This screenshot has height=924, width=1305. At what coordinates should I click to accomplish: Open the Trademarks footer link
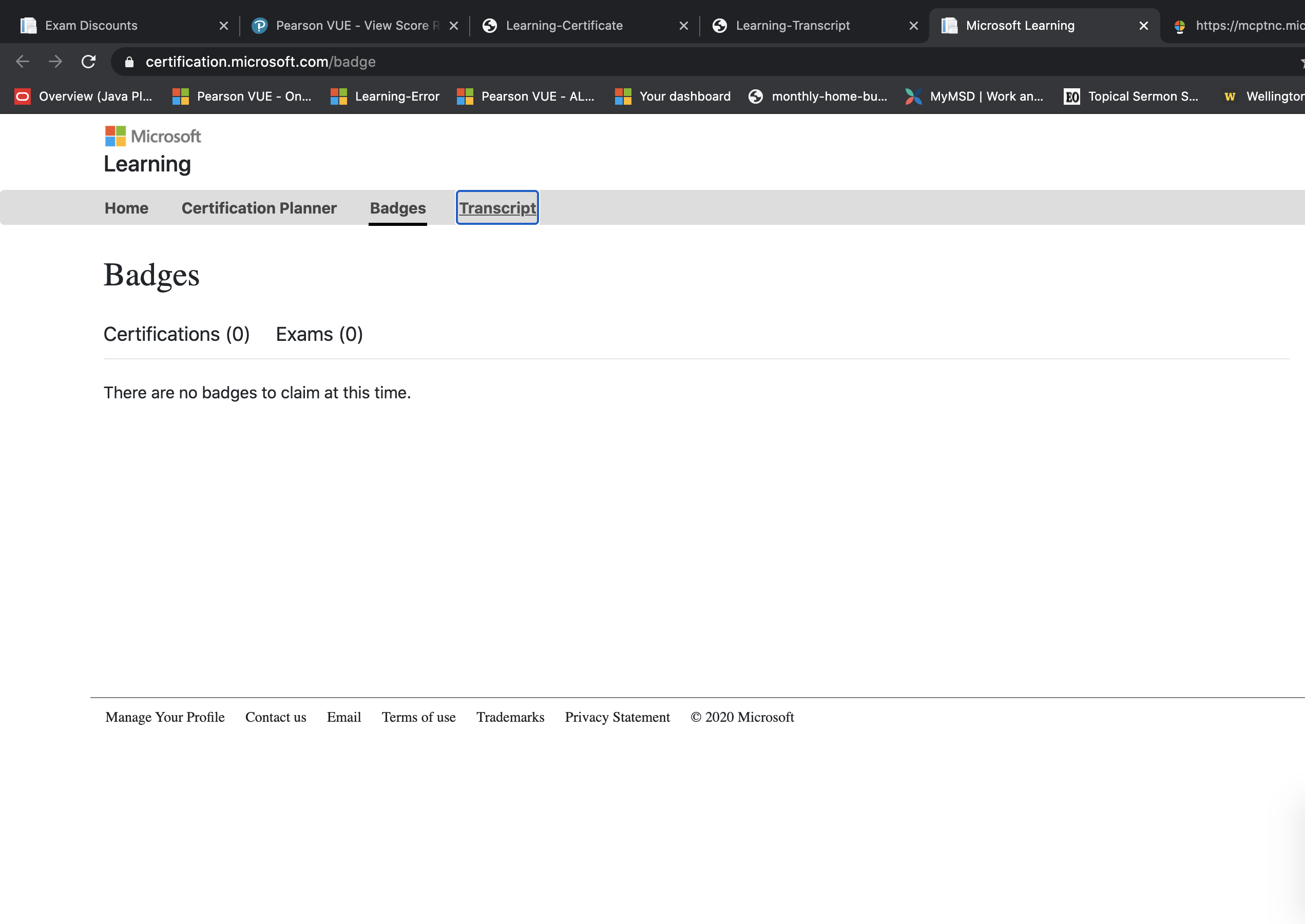tap(510, 717)
